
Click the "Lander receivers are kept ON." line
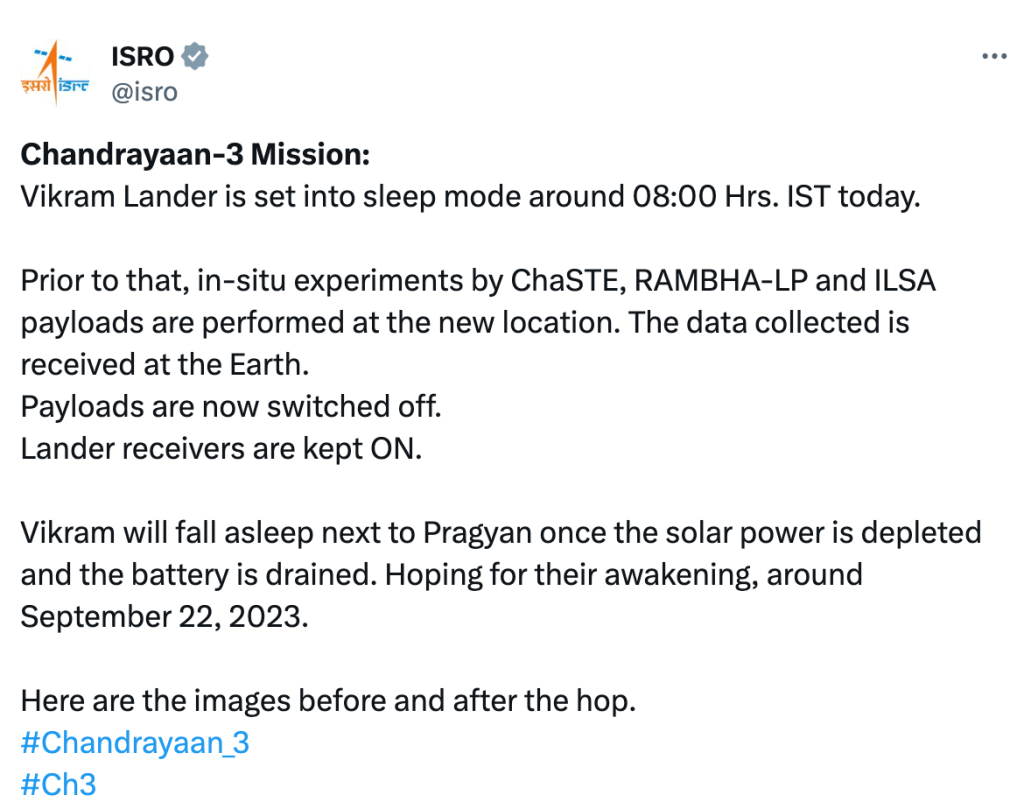point(222,448)
